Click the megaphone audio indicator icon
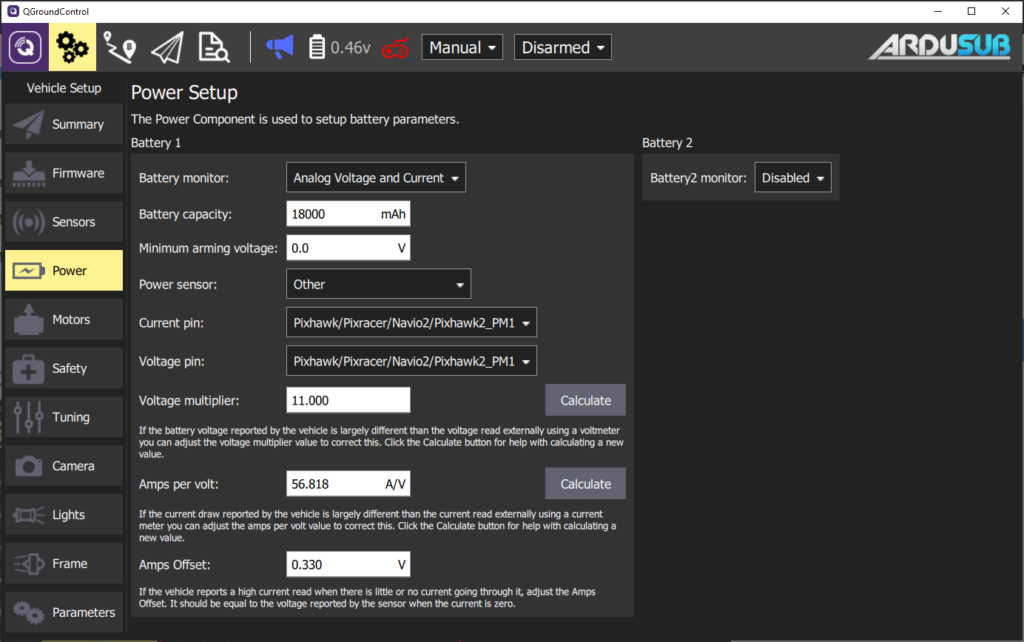 280,46
